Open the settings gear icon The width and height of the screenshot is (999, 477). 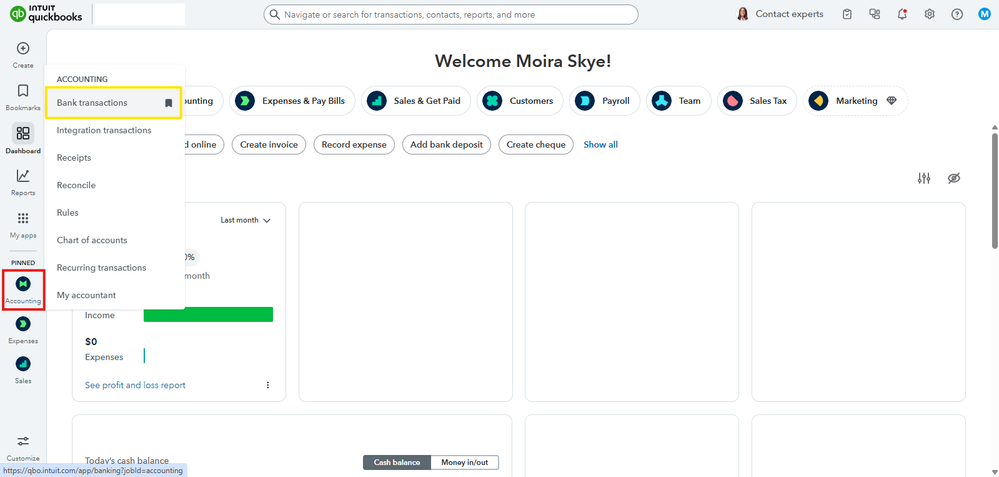click(930, 14)
